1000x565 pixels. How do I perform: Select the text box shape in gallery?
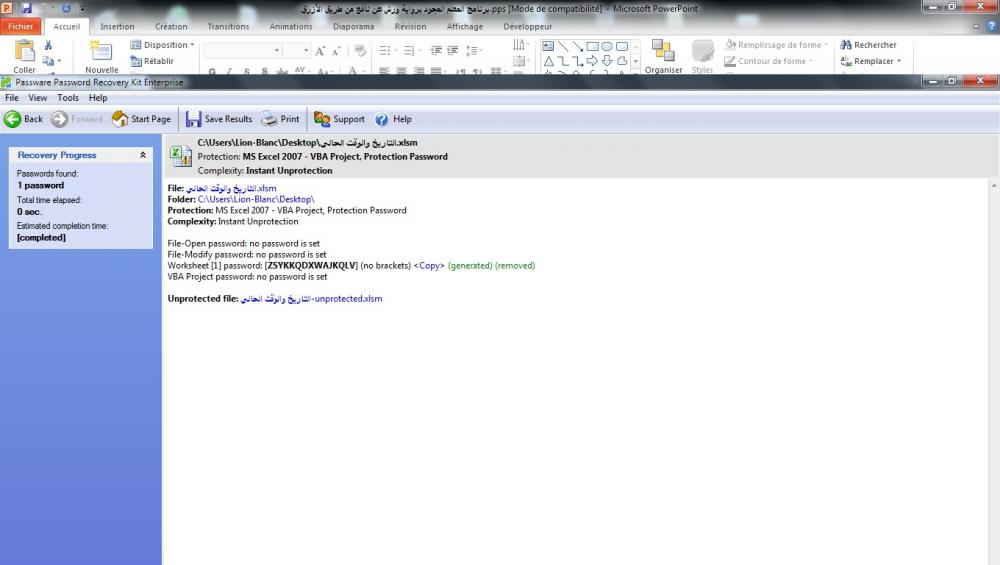pyautogui.click(x=548, y=46)
